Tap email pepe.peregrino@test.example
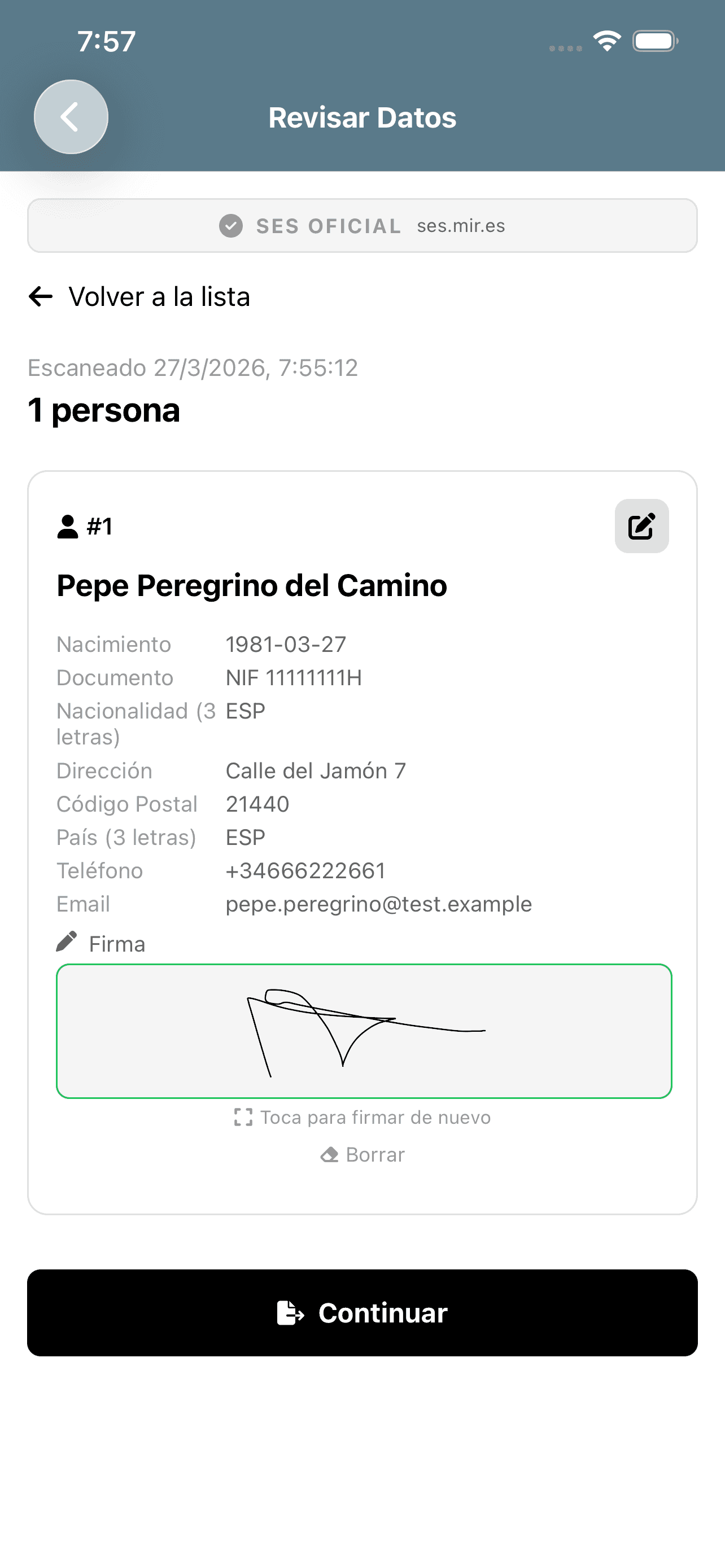 (x=378, y=904)
